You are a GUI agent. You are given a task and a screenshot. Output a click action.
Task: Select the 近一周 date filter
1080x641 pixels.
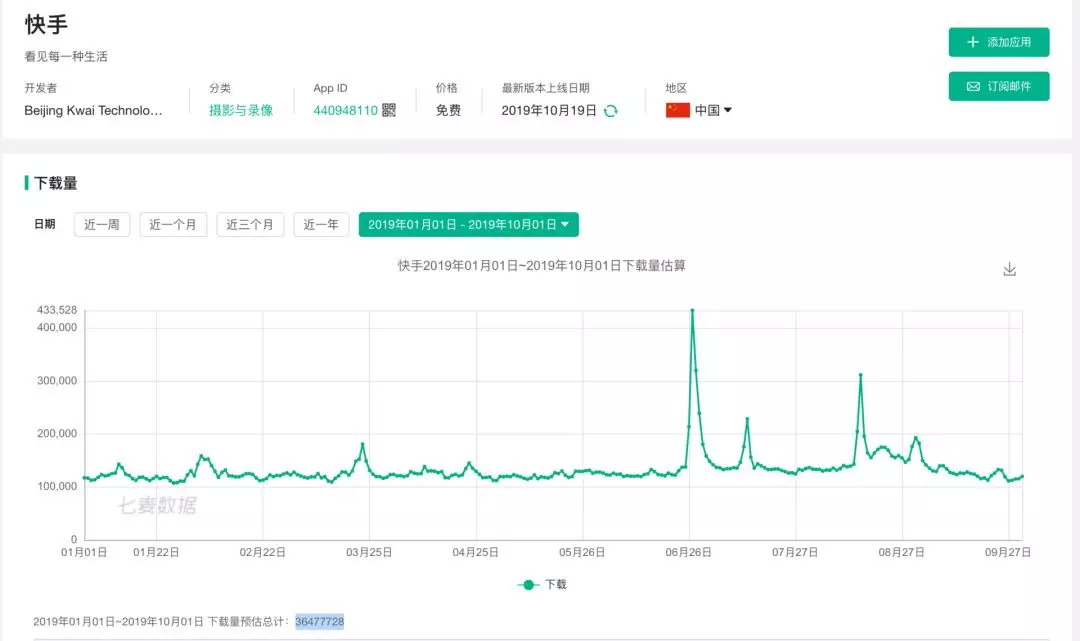click(x=102, y=225)
